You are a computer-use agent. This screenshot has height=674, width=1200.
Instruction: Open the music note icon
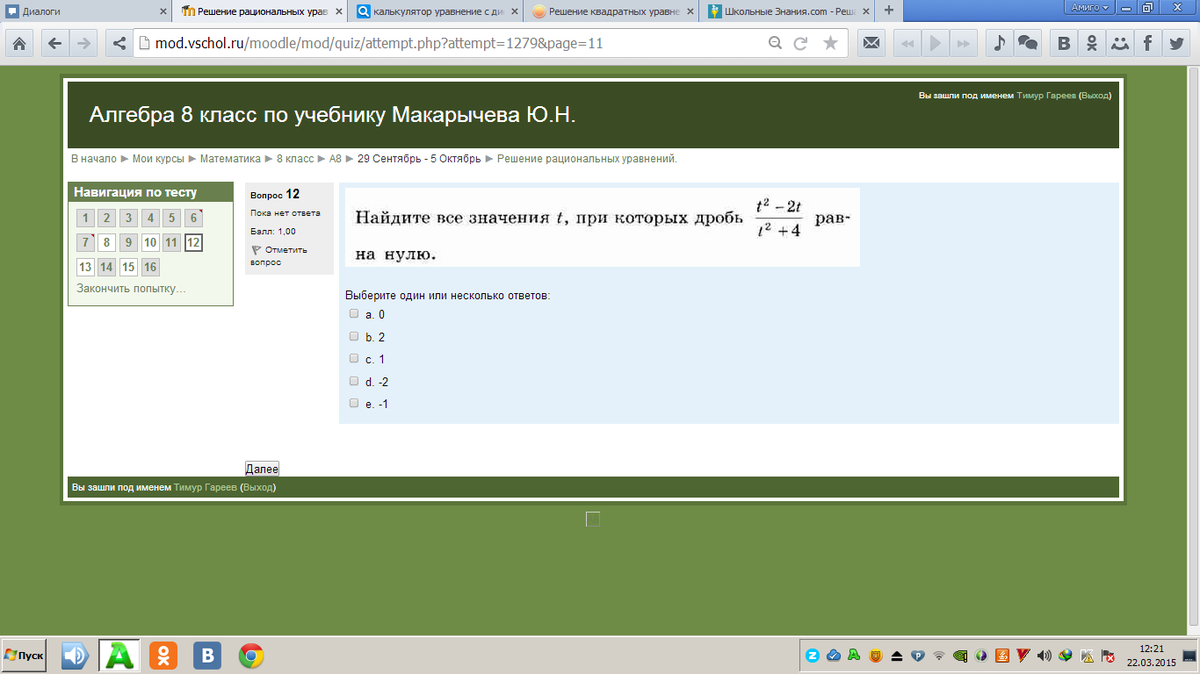997,44
